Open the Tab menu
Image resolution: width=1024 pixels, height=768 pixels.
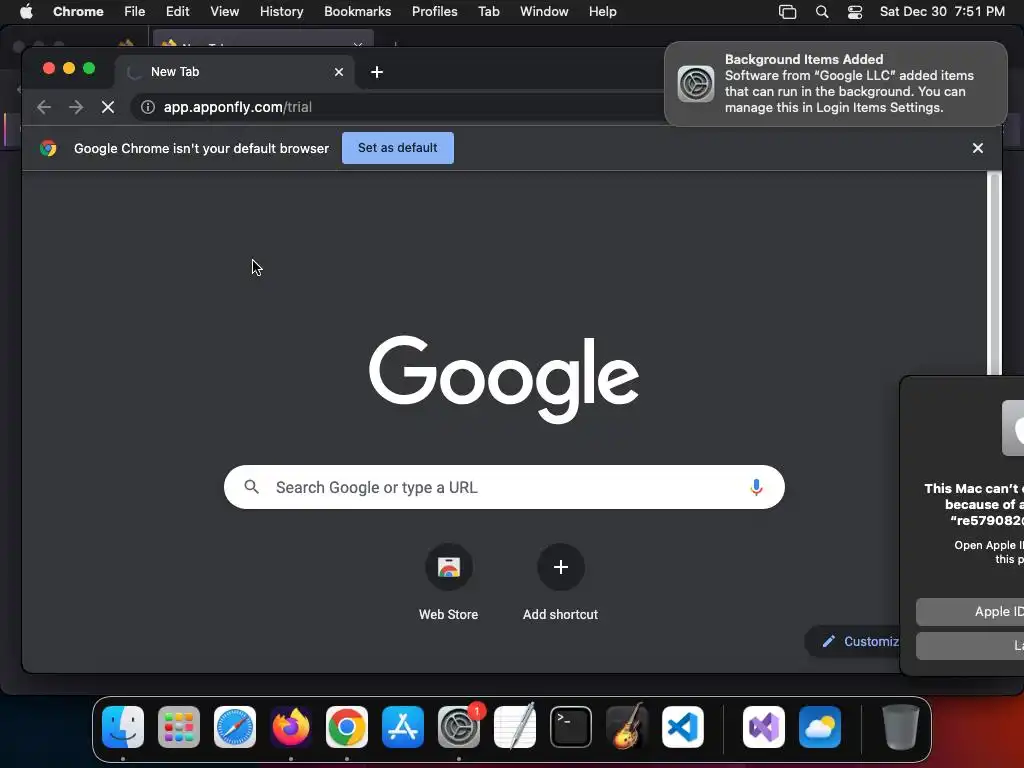pos(489,12)
